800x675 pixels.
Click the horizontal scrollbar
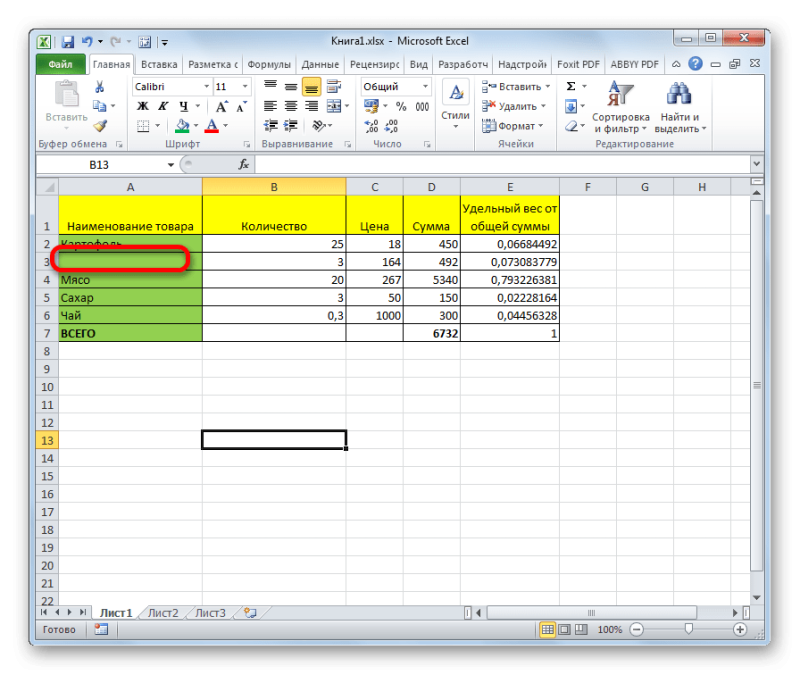tap(591, 613)
